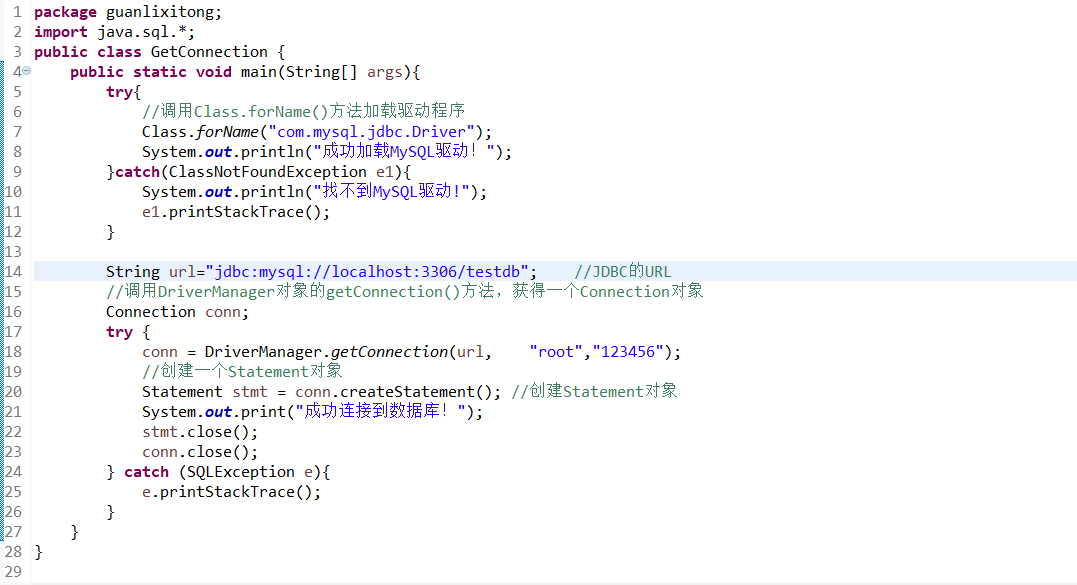Click the "123456" password string
Image resolution: width=1077 pixels, height=585 pixels.
coord(628,352)
